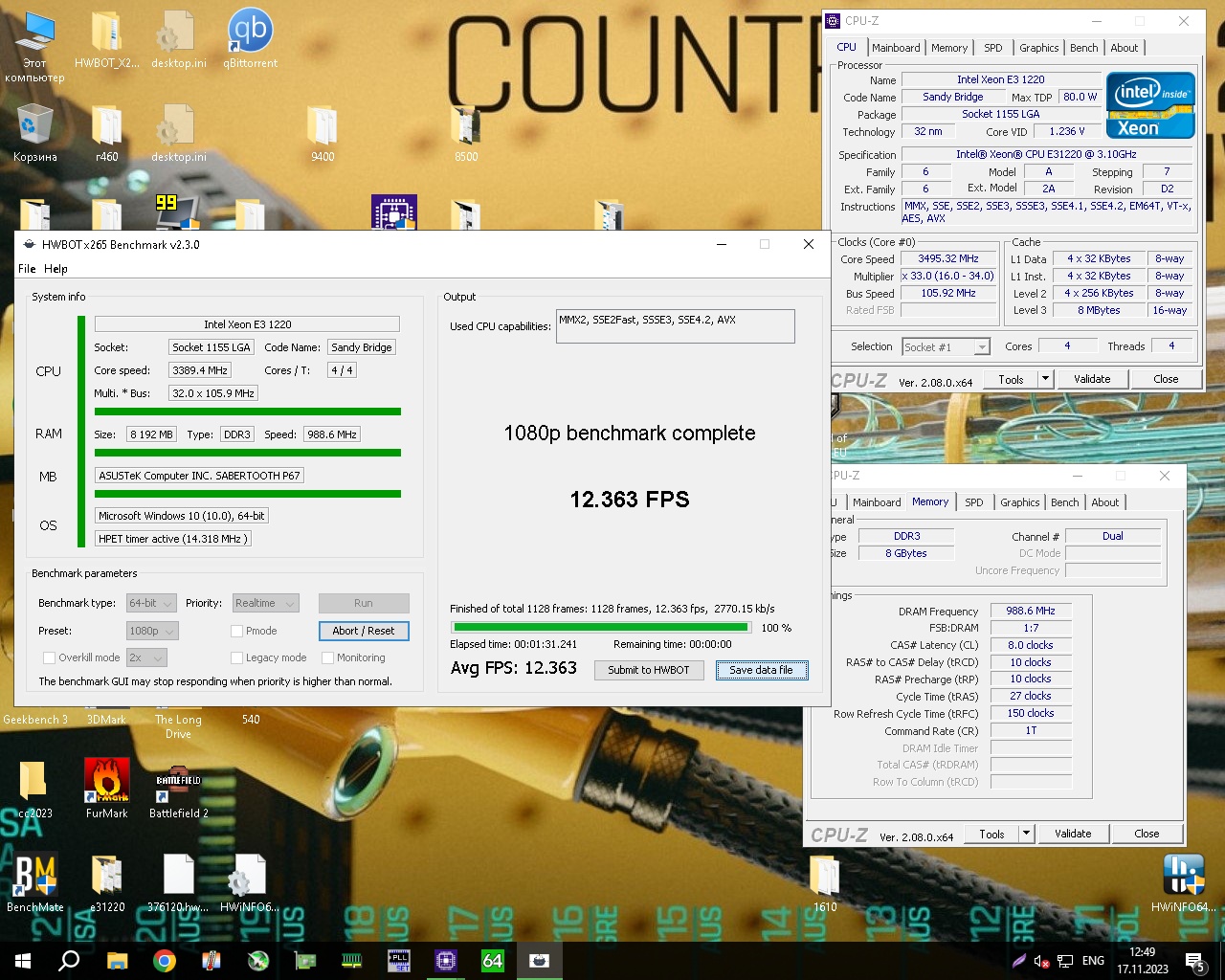Screen dimensions: 1225x980
Task: Open the Priority Realtime dropdown
Action: 265,603
